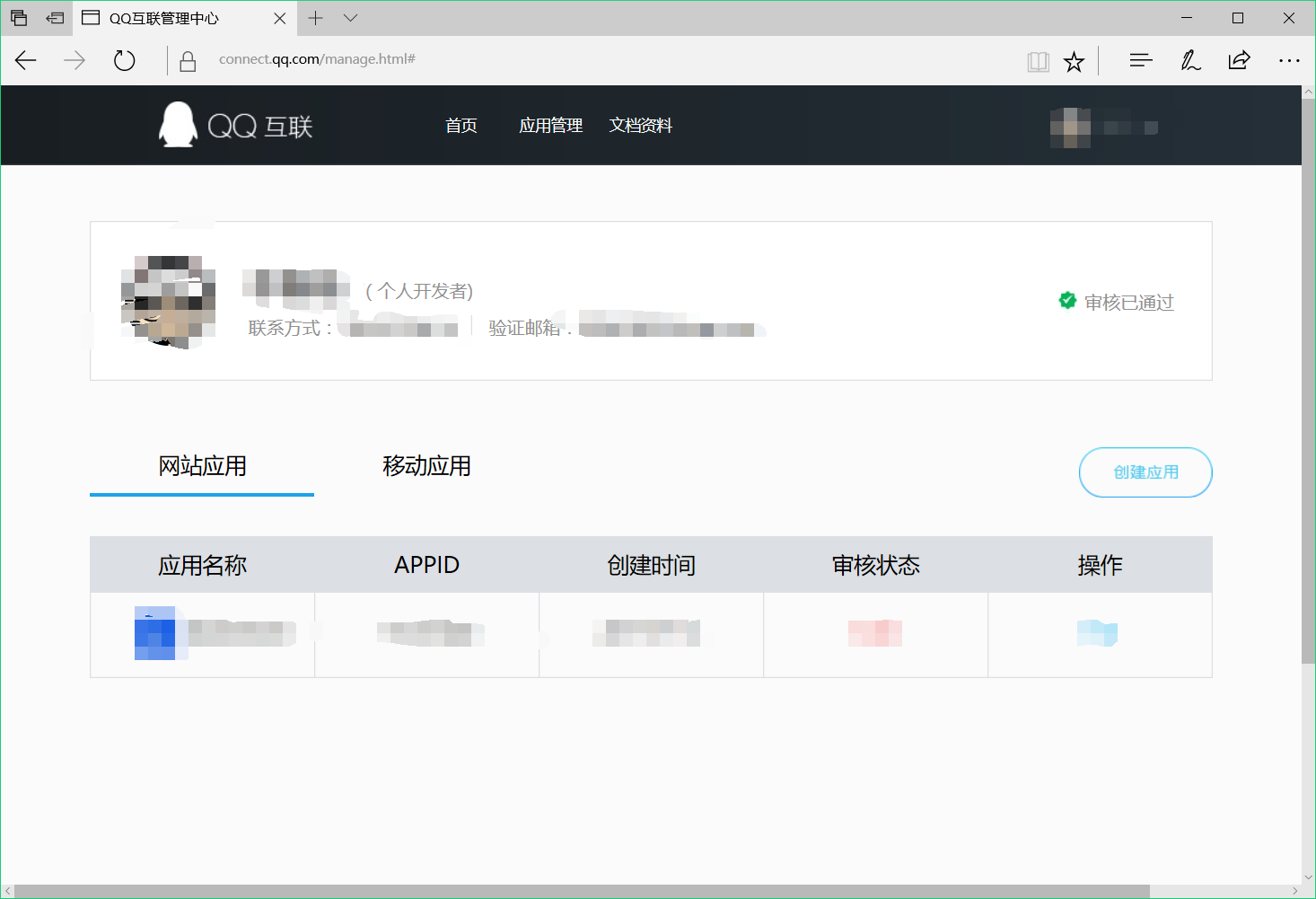Add page to favorites star
This screenshot has width=1316, height=899.
1074,61
